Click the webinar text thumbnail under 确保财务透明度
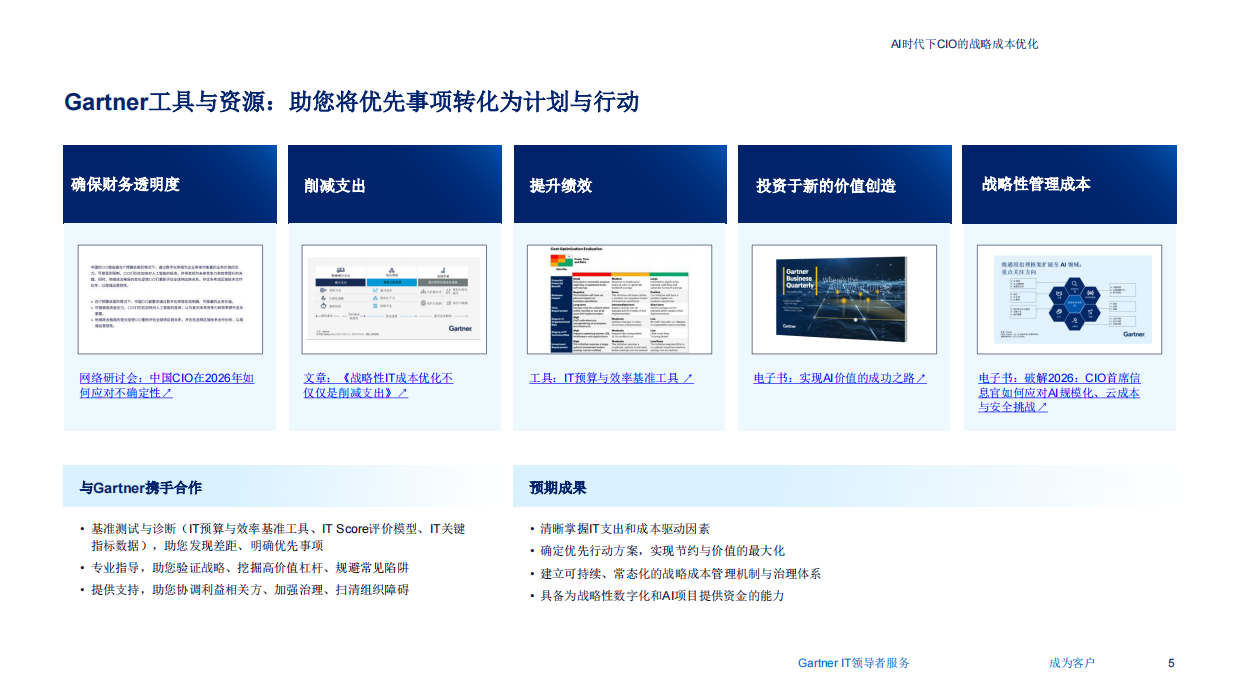The height and width of the screenshot is (697, 1240). (x=170, y=299)
